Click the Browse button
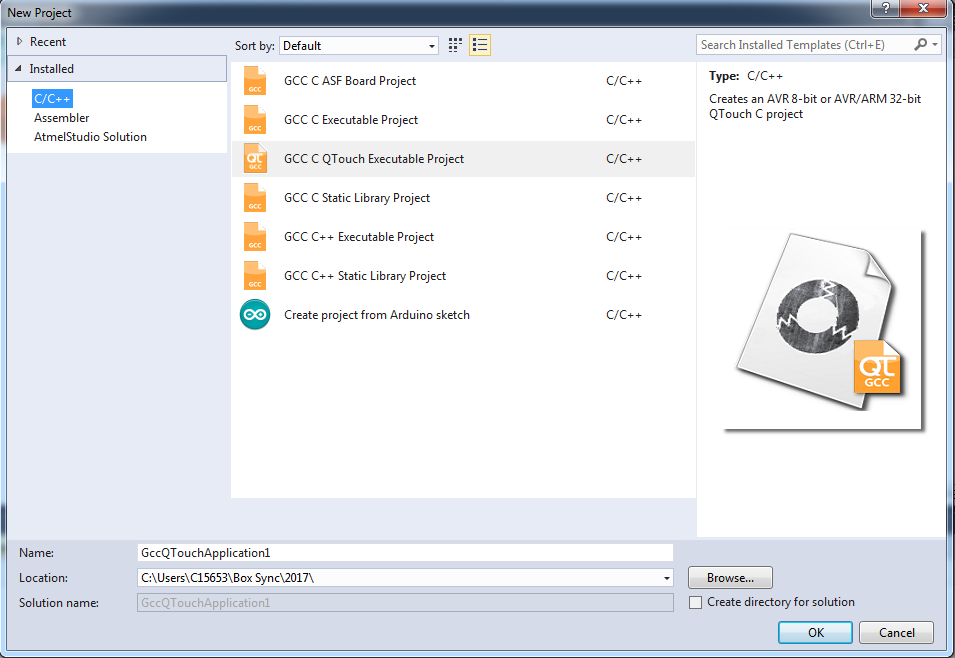955x658 pixels. 730,578
